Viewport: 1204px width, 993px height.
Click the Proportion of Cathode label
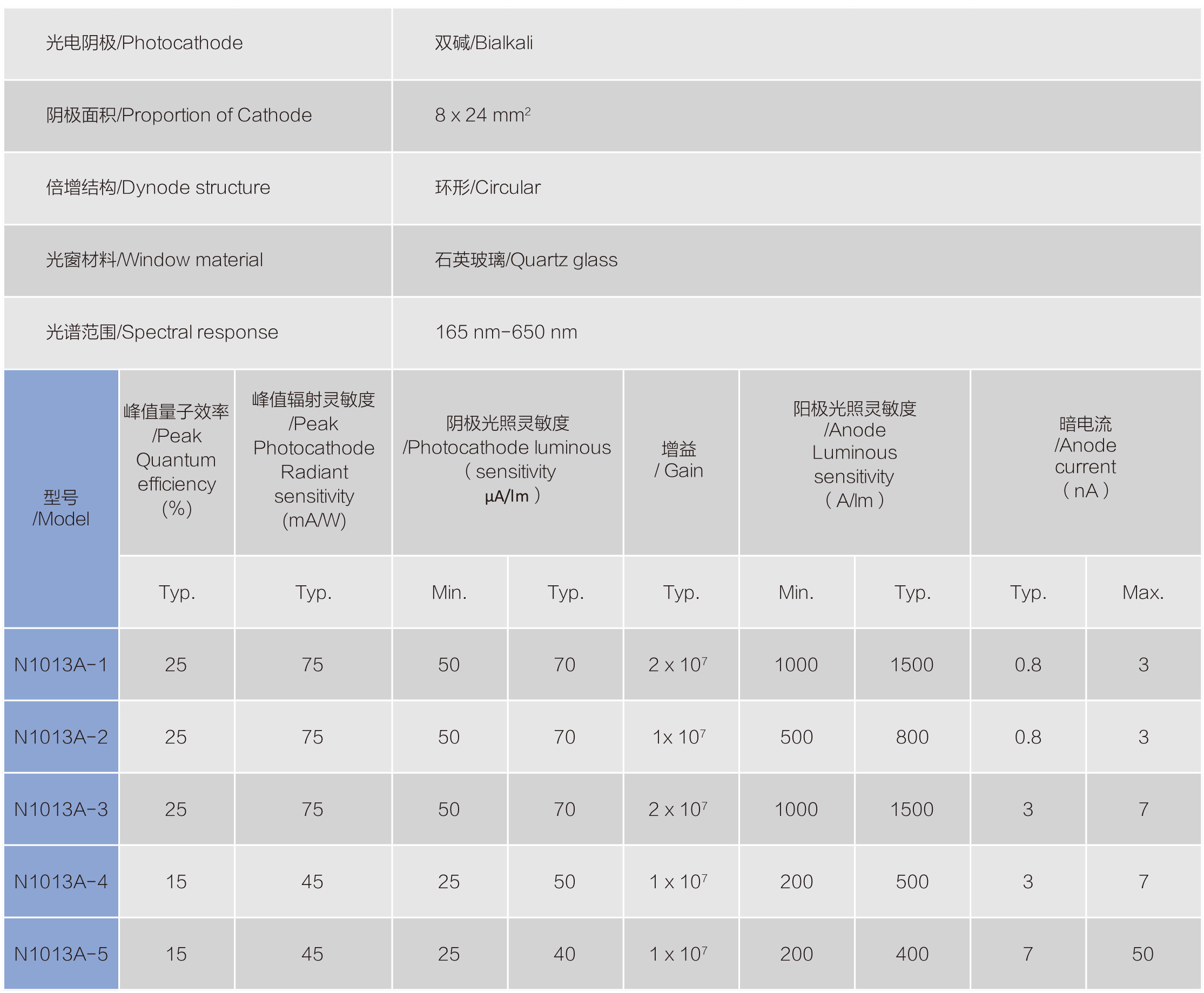(179, 115)
